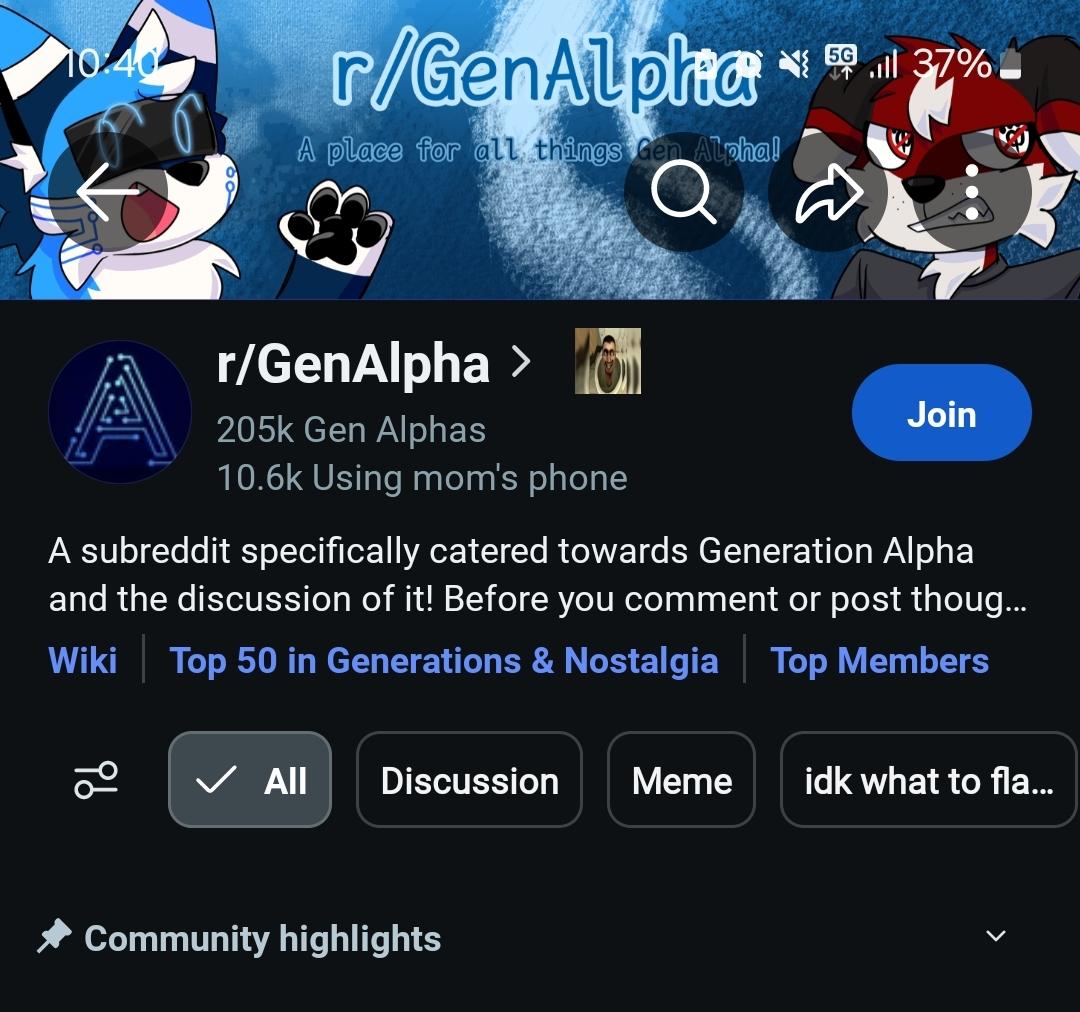The width and height of the screenshot is (1080, 1012).
Task: Expand the truncated subreddit description
Action: [x=538, y=575]
